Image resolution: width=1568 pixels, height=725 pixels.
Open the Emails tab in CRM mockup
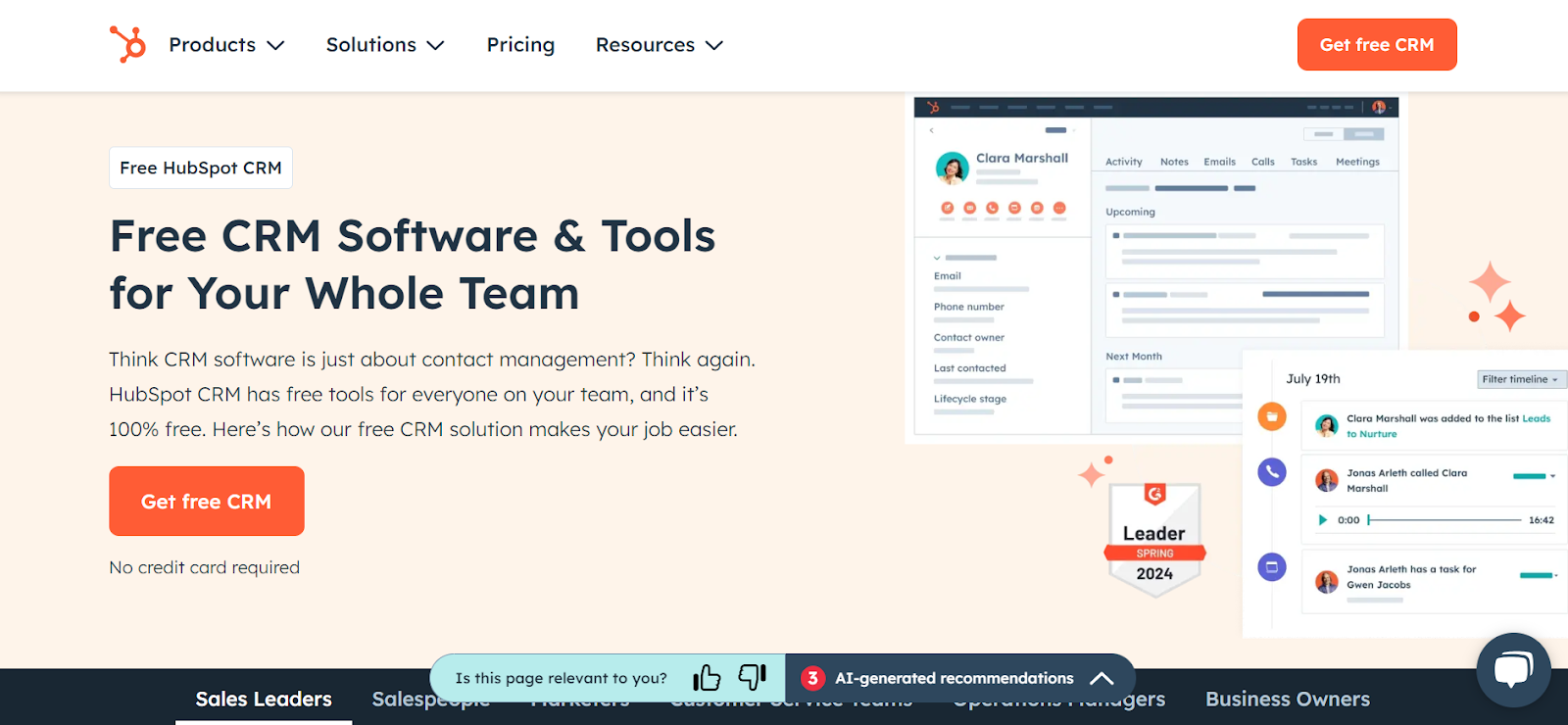click(1219, 162)
